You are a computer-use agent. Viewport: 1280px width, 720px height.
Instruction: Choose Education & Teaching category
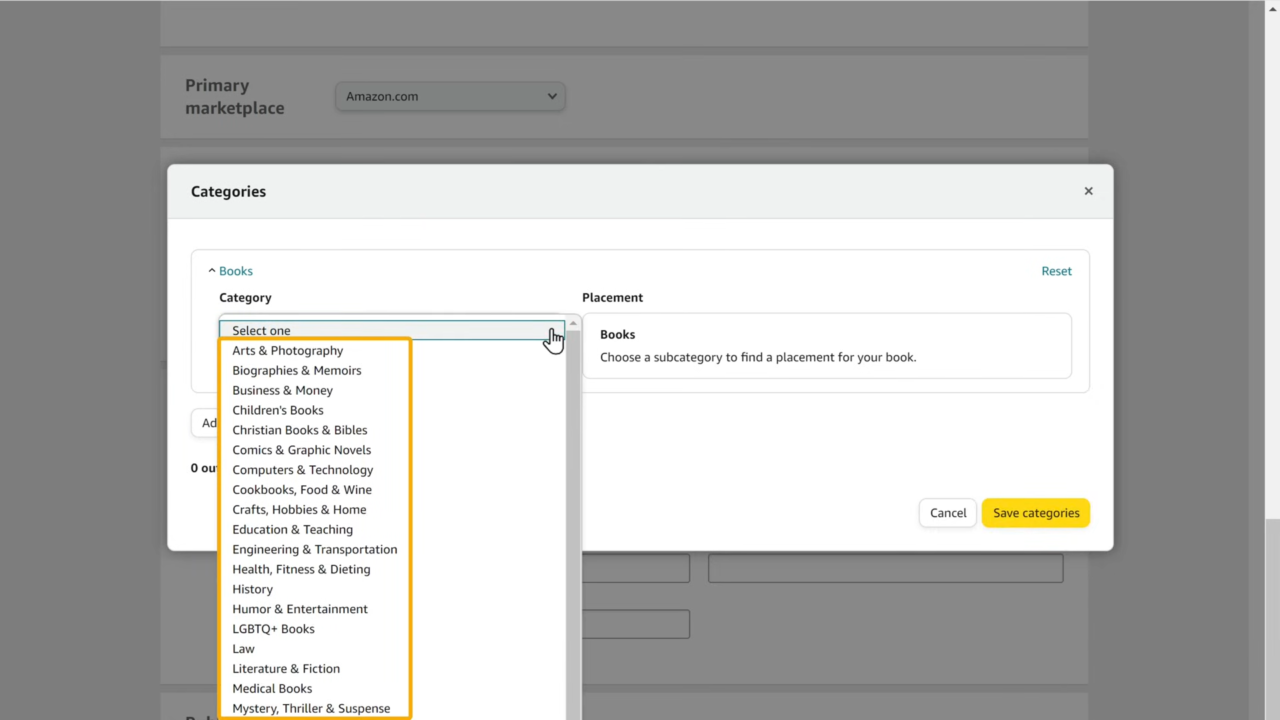coord(392,529)
